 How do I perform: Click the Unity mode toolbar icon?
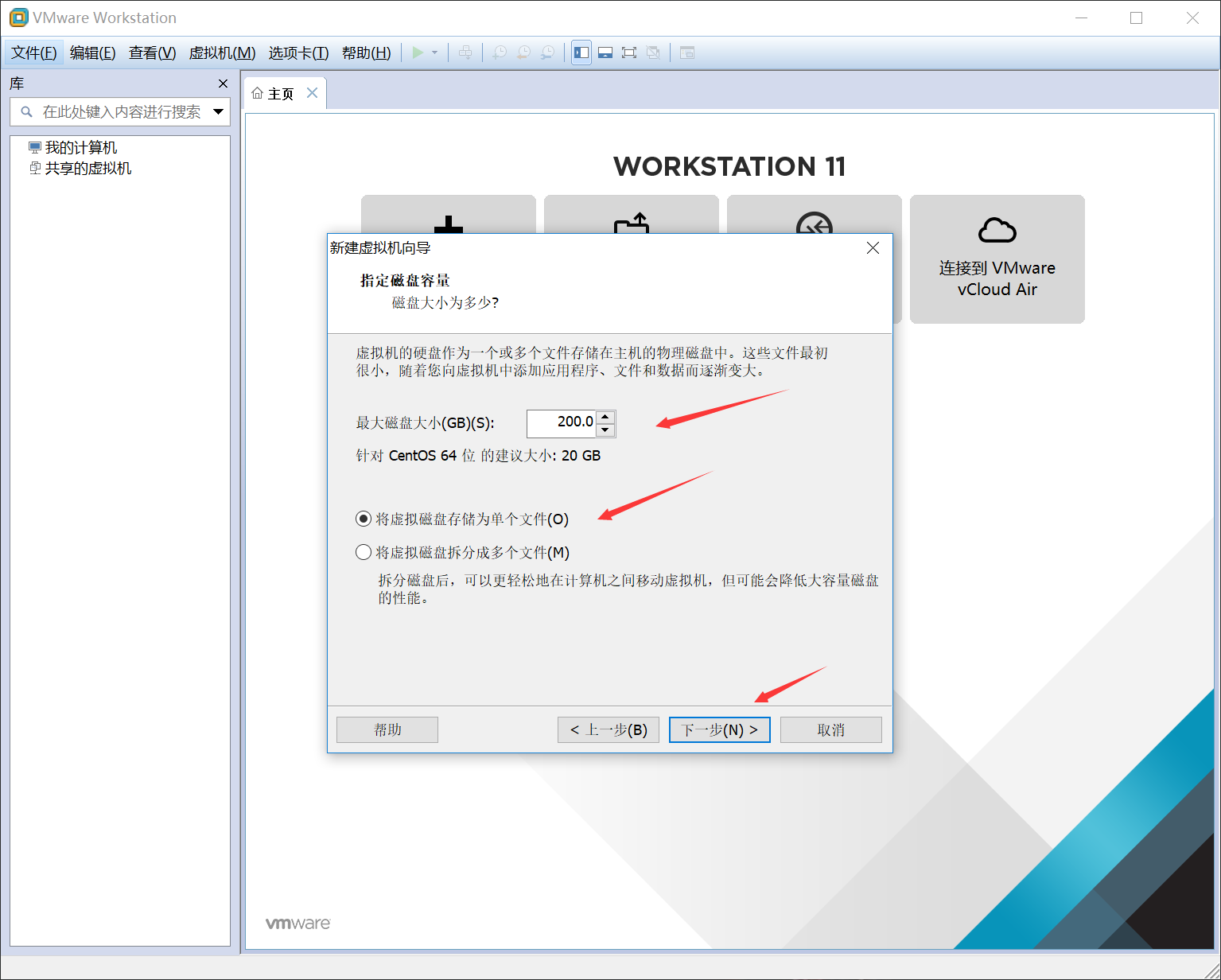[x=653, y=52]
